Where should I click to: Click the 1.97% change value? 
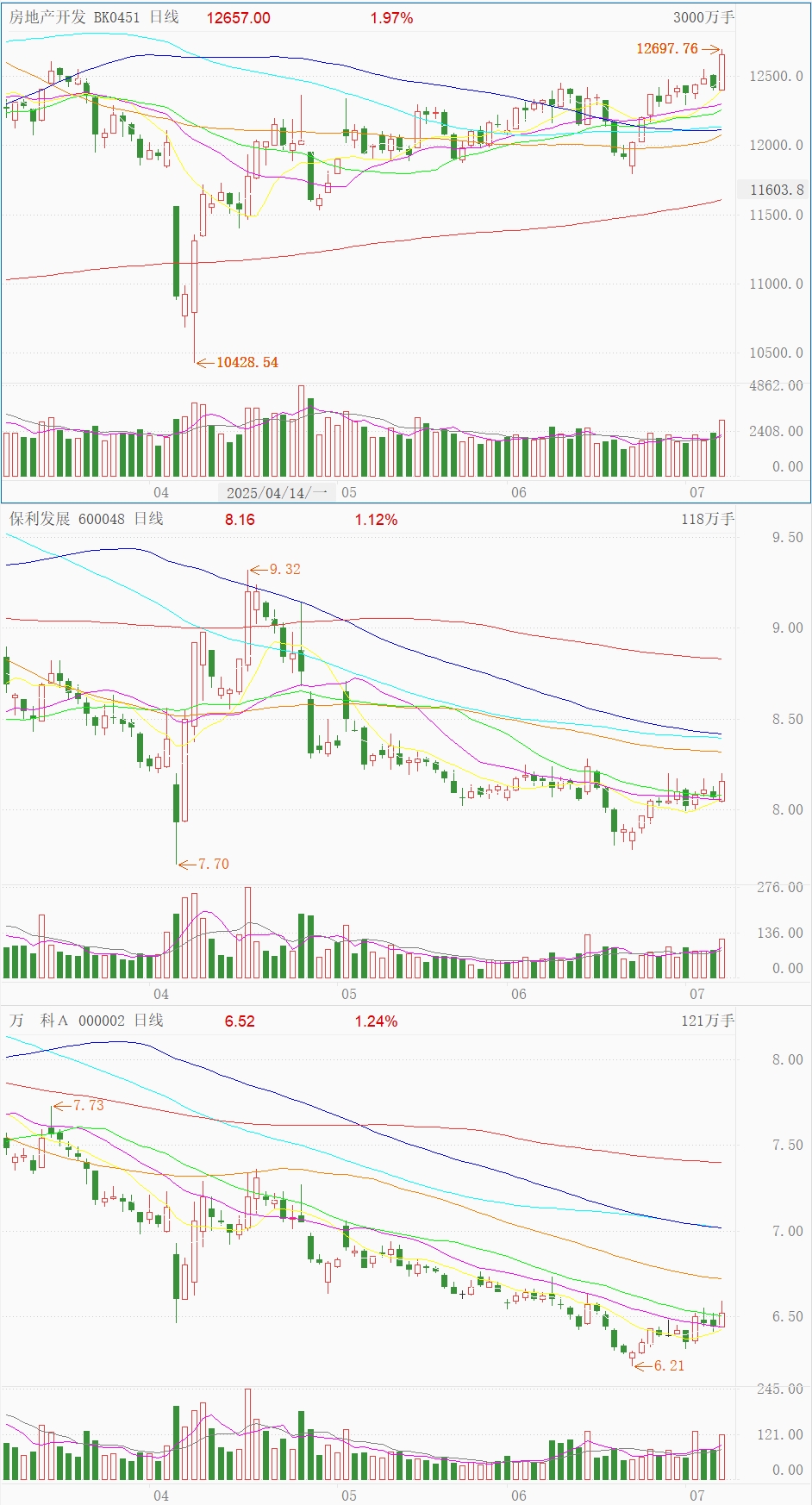tap(392, 18)
